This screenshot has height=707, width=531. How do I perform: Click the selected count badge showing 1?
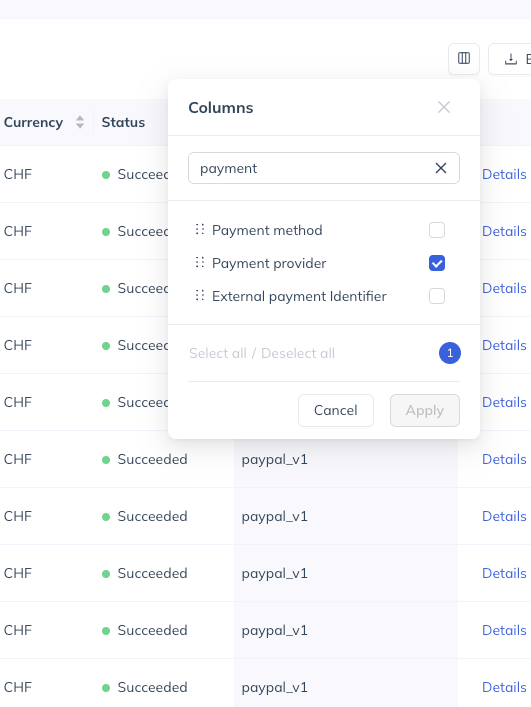[450, 353]
